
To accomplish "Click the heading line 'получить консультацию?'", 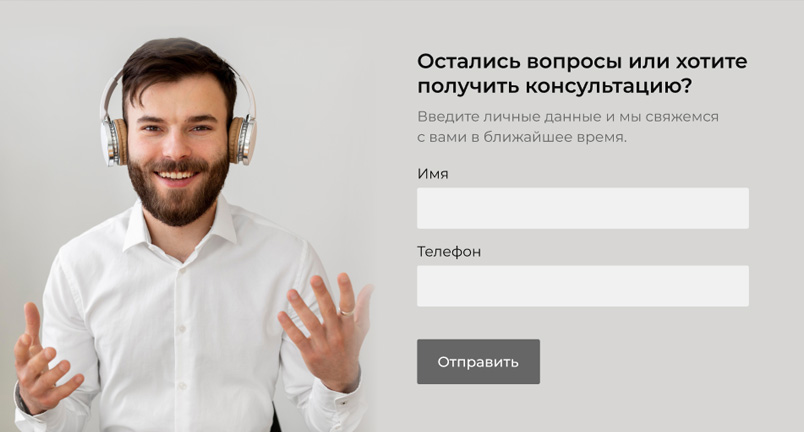I will (554, 87).
